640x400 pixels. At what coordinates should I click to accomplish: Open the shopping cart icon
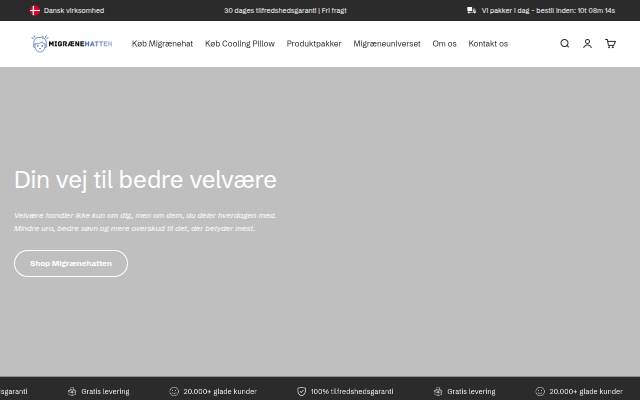pos(610,43)
